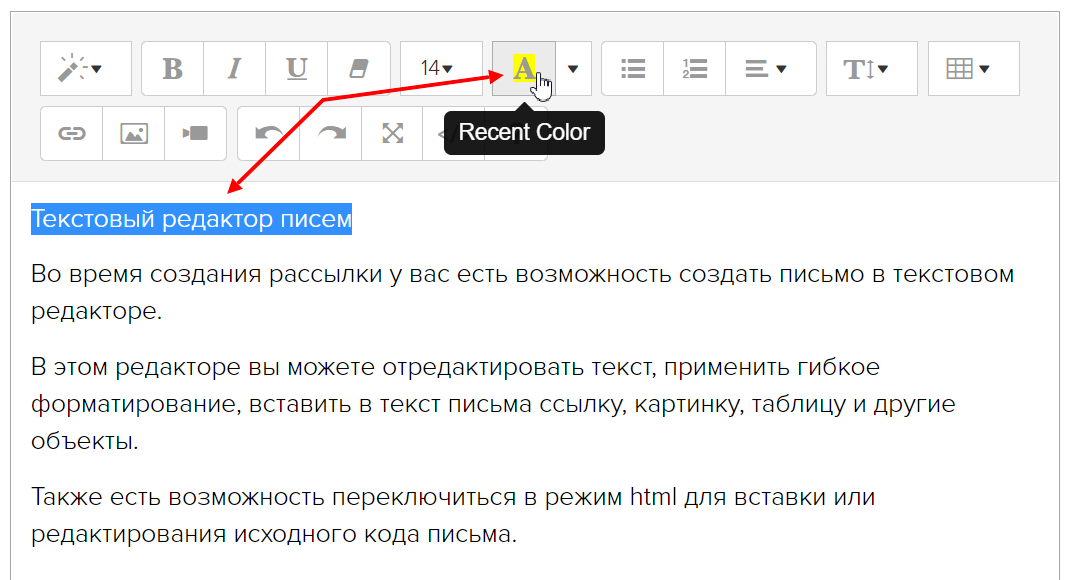Open the insert table dropdown

(973, 69)
